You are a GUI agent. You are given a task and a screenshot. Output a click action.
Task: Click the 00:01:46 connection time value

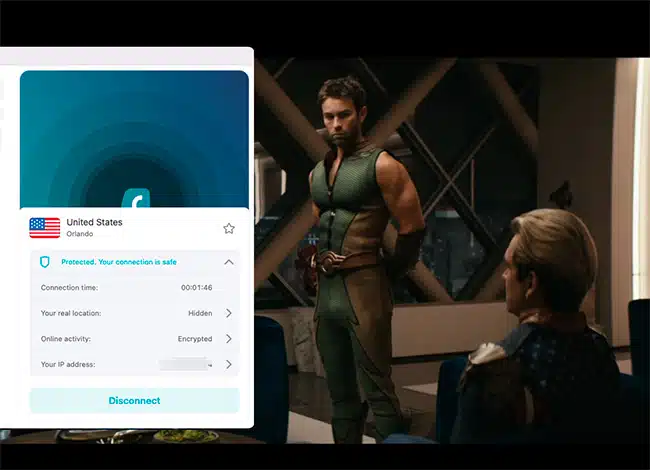196,287
